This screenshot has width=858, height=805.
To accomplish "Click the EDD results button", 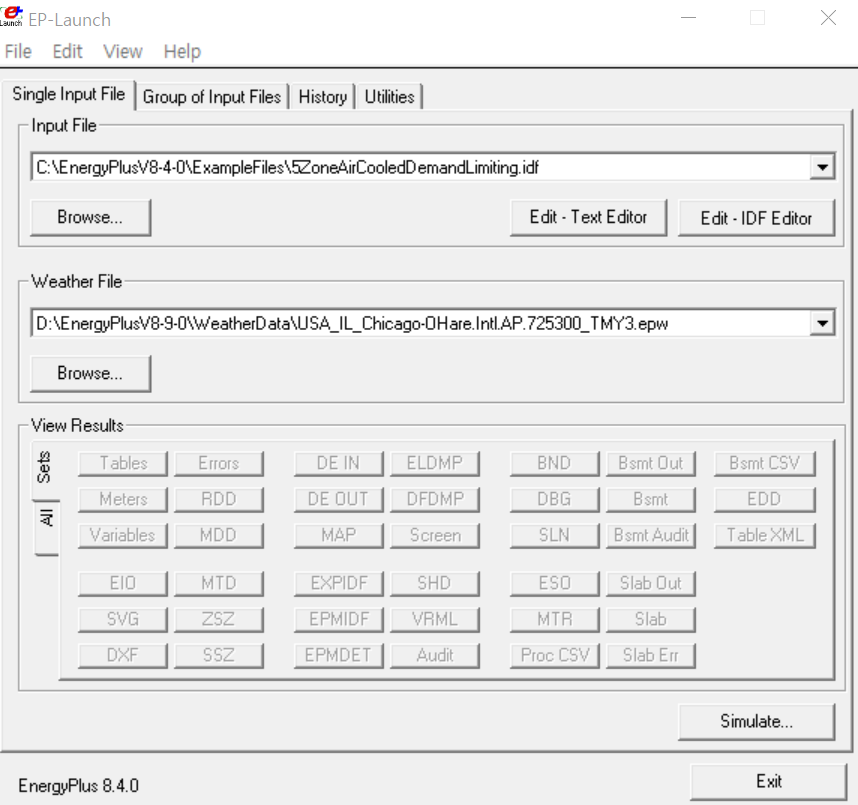I will 764,499.
